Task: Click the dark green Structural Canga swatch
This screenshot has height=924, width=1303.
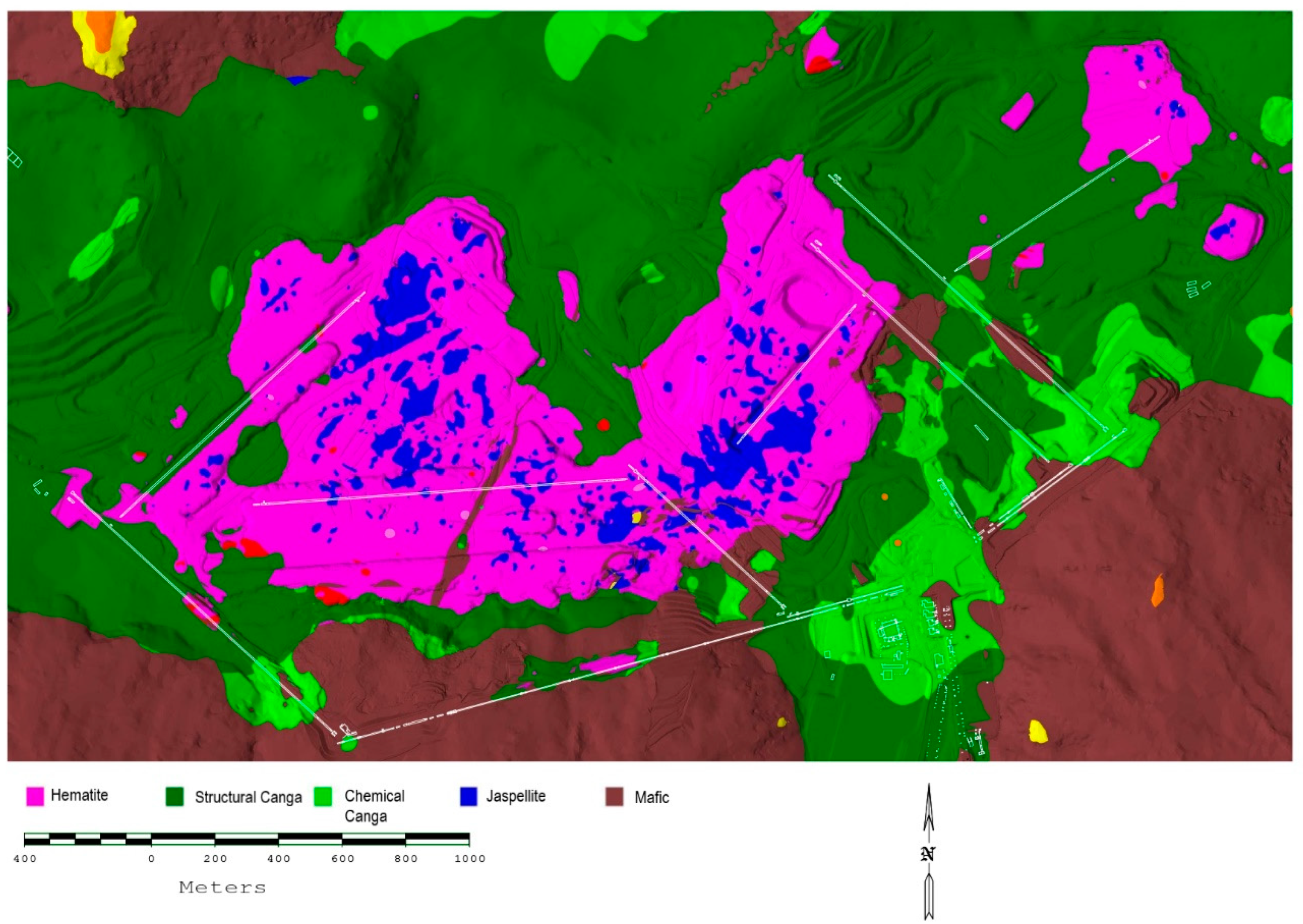Action: click(175, 797)
